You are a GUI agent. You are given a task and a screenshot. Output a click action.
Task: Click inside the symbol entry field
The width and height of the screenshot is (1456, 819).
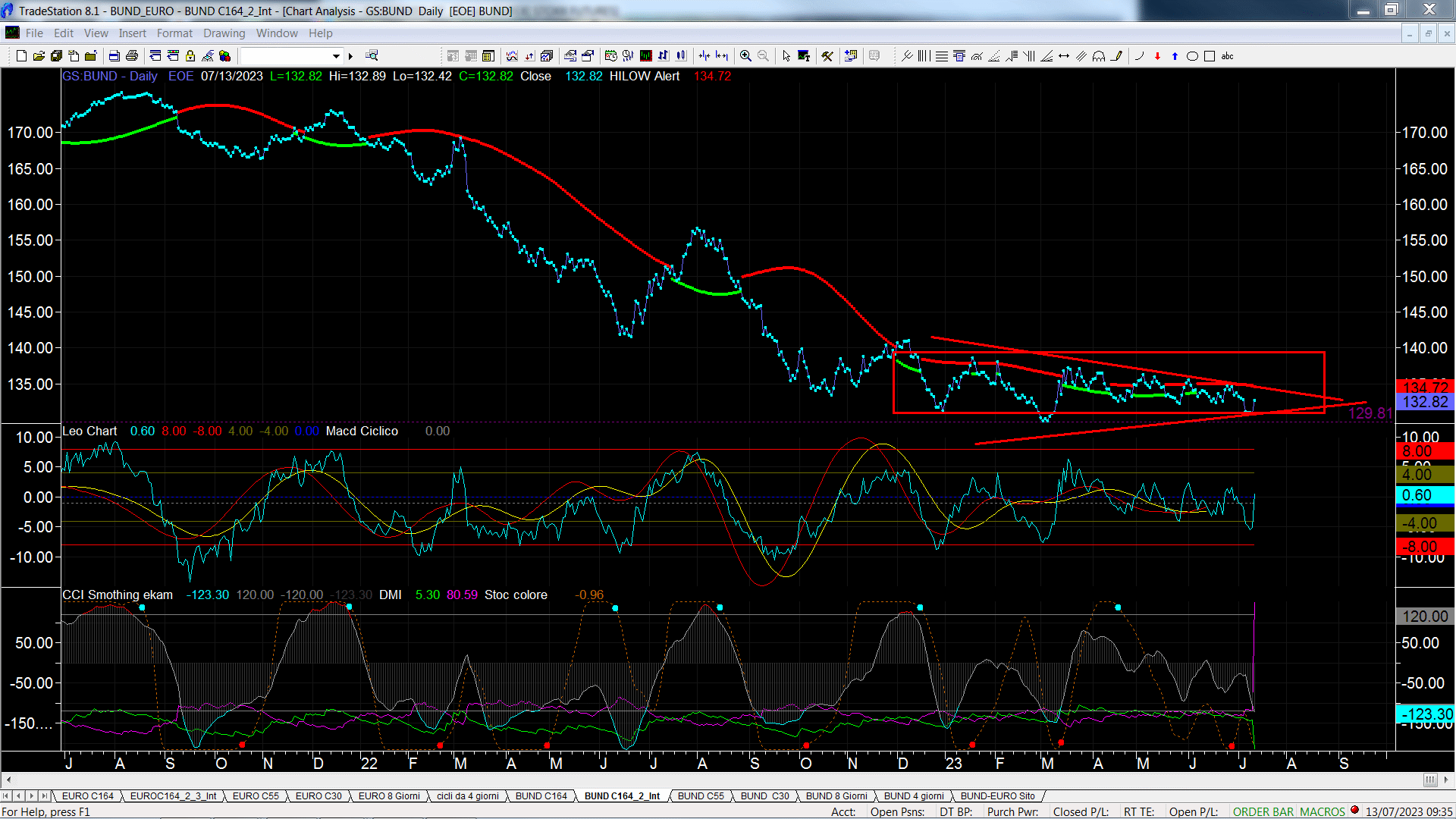click(285, 56)
